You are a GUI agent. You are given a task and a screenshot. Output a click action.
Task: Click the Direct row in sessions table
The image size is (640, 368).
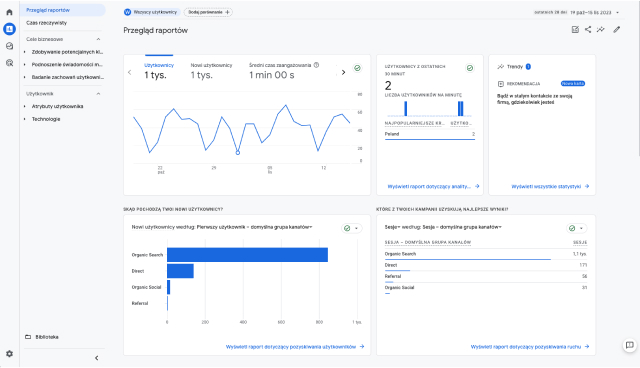(x=486, y=266)
